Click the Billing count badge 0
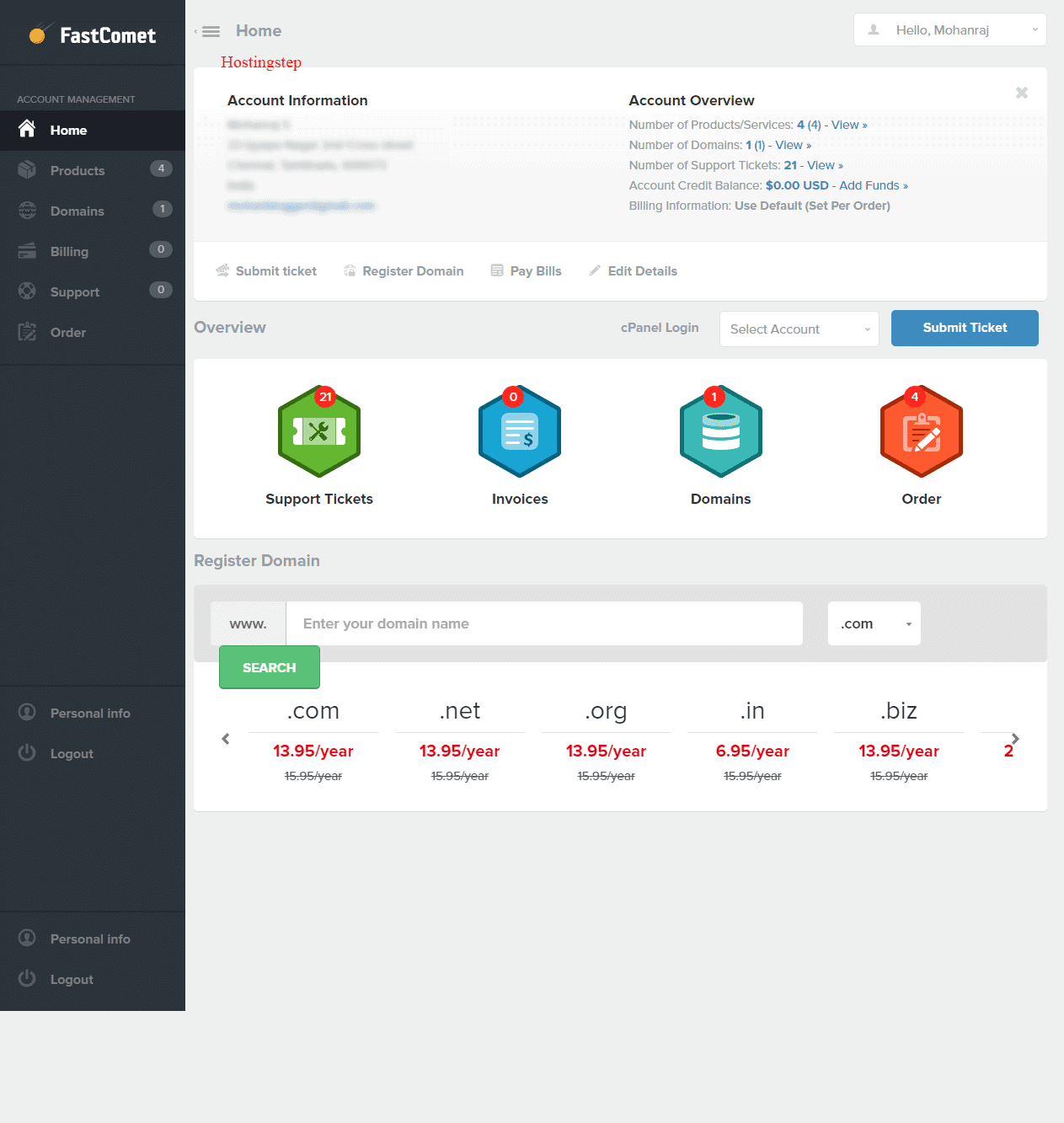1064x1123 pixels. [x=161, y=249]
